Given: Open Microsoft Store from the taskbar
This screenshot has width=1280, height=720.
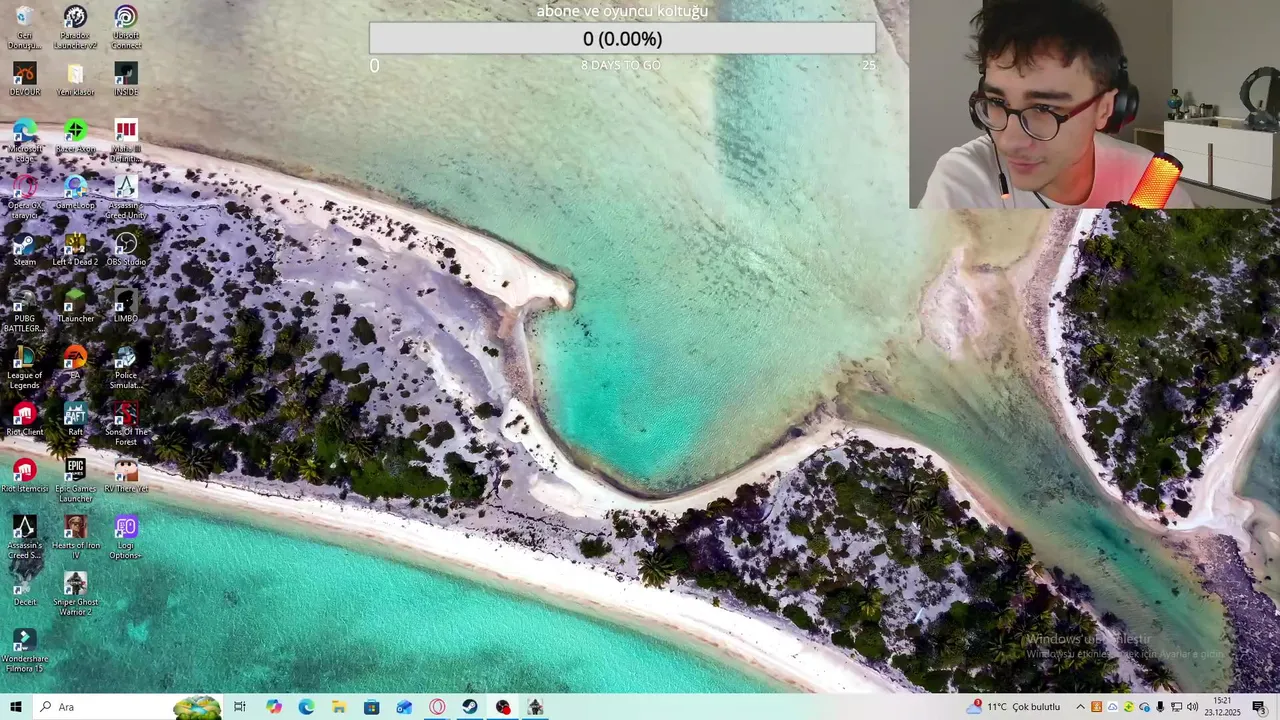Looking at the screenshot, I should 371,707.
